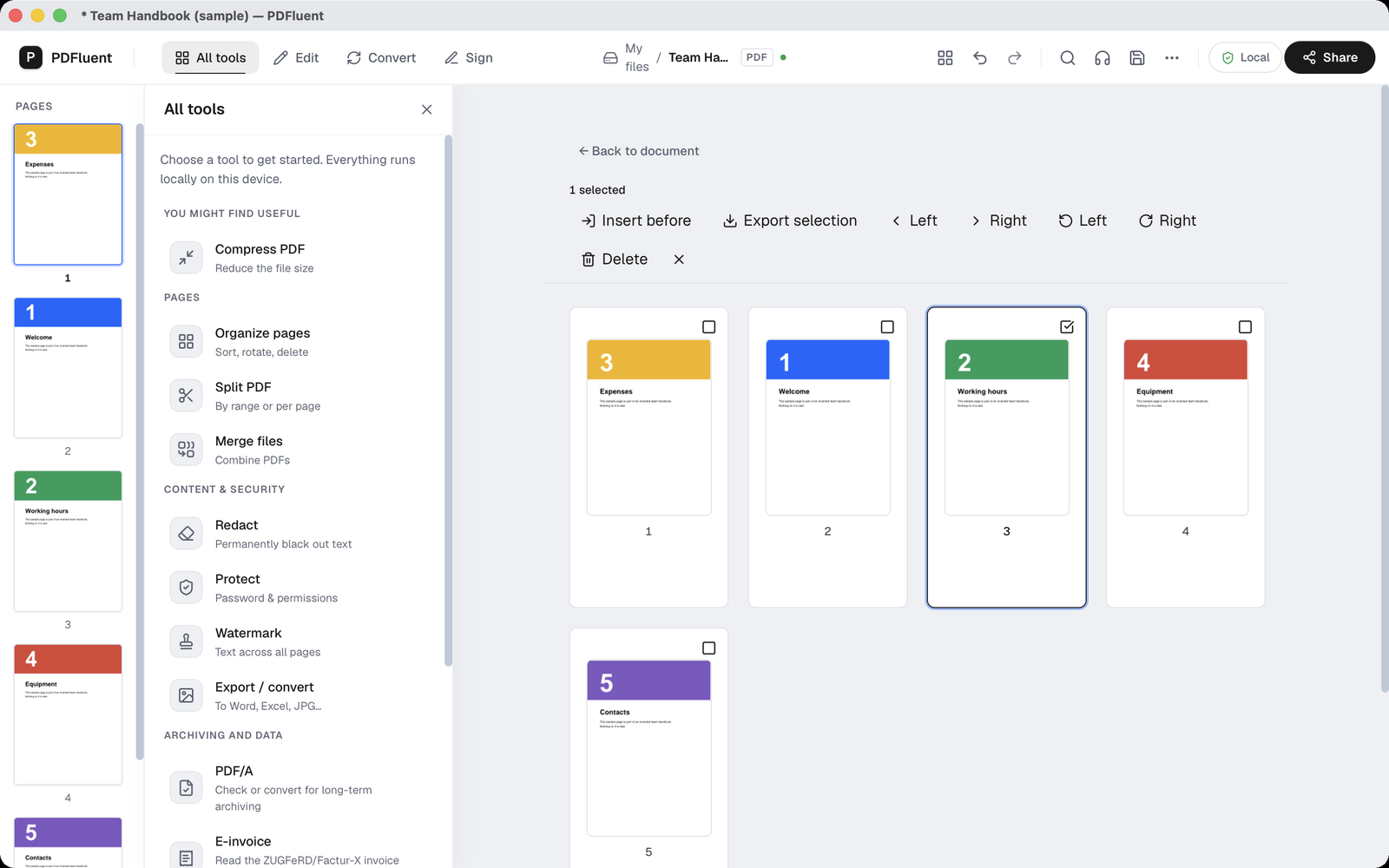Image resolution: width=1389 pixels, height=868 pixels.
Task: Click Export selection button
Action: (x=790, y=220)
